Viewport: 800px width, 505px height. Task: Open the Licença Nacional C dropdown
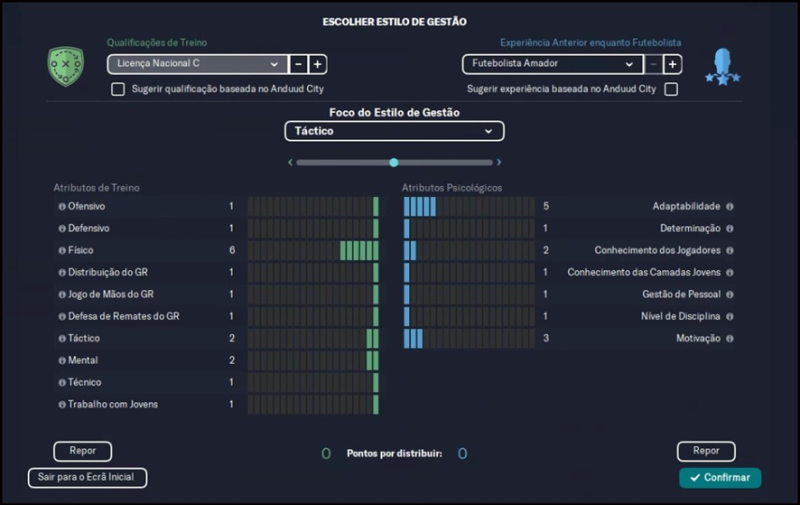click(x=196, y=64)
